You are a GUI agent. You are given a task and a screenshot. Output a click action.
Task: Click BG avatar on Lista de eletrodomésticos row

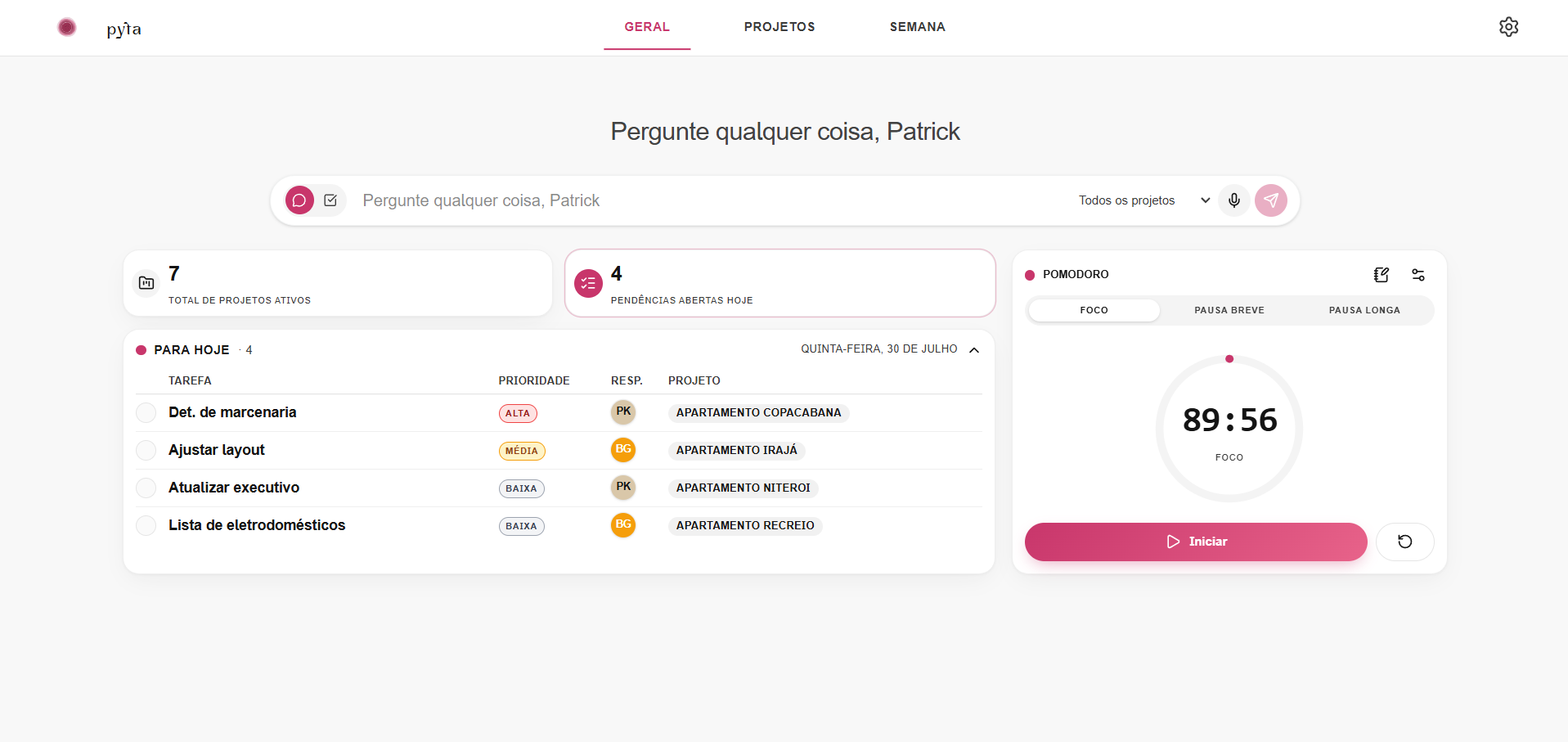[x=623, y=525]
